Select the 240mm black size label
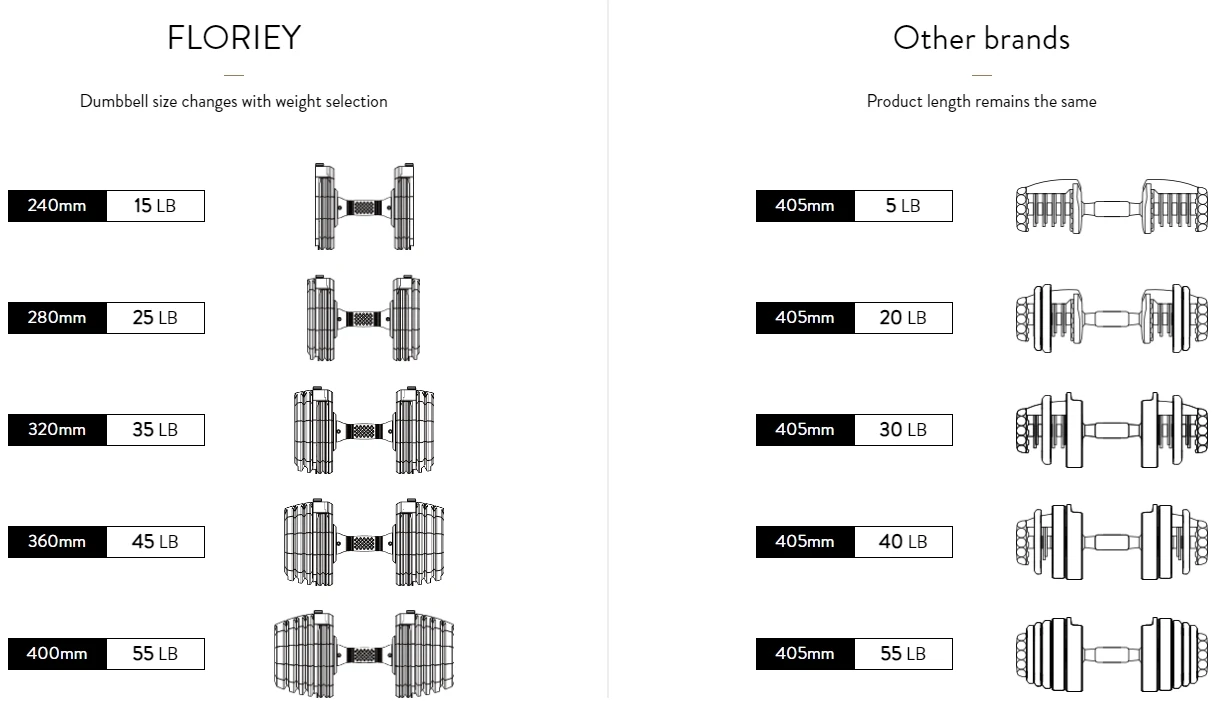Image resolution: width=1222 pixels, height=711 pixels. (57, 206)
